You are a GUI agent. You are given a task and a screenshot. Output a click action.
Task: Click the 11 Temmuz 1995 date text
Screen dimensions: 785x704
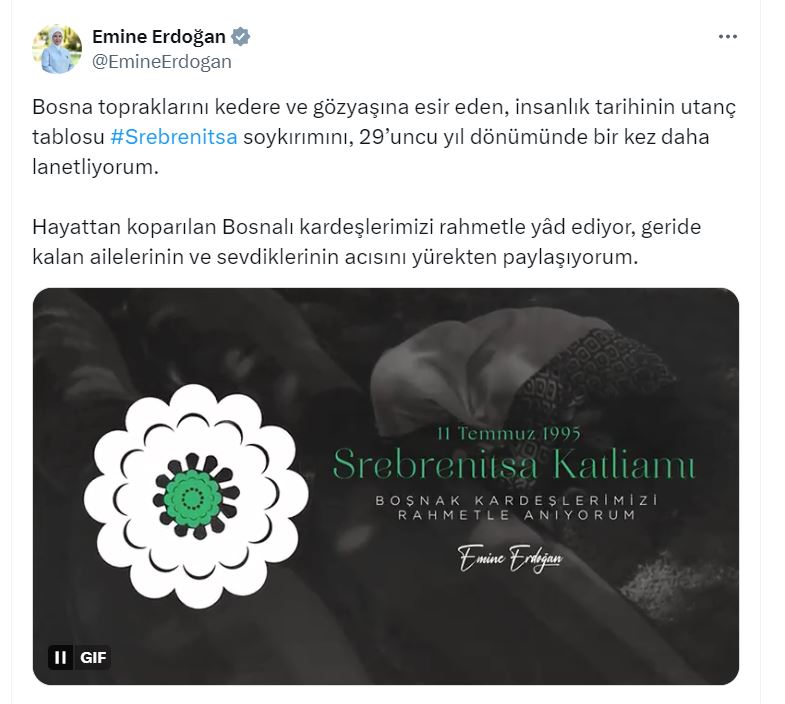click(509, 433)
